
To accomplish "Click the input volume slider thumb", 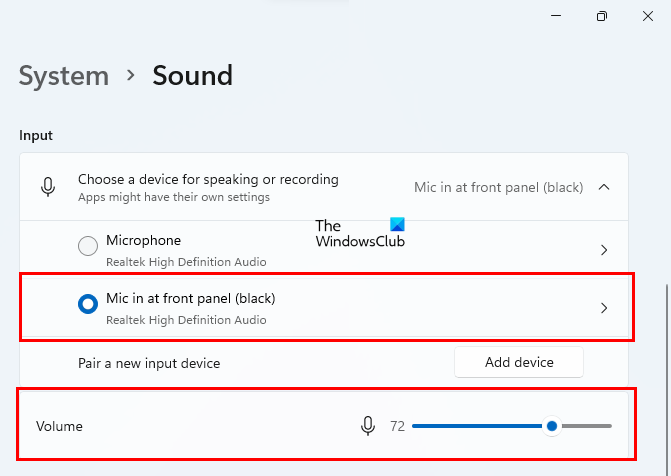I will pyautogui.click(x=552, y=426).
